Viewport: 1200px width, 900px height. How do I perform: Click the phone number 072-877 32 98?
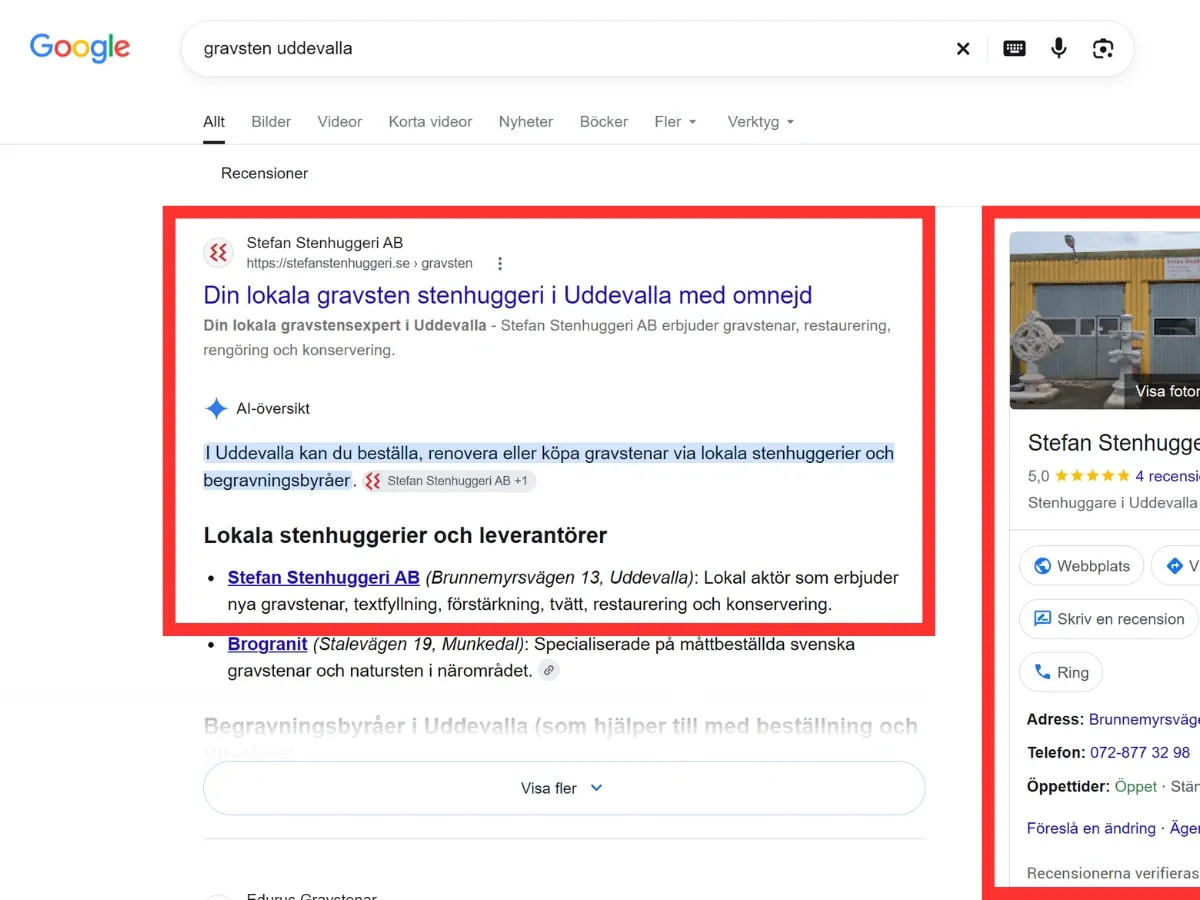tap(1140, 752)
